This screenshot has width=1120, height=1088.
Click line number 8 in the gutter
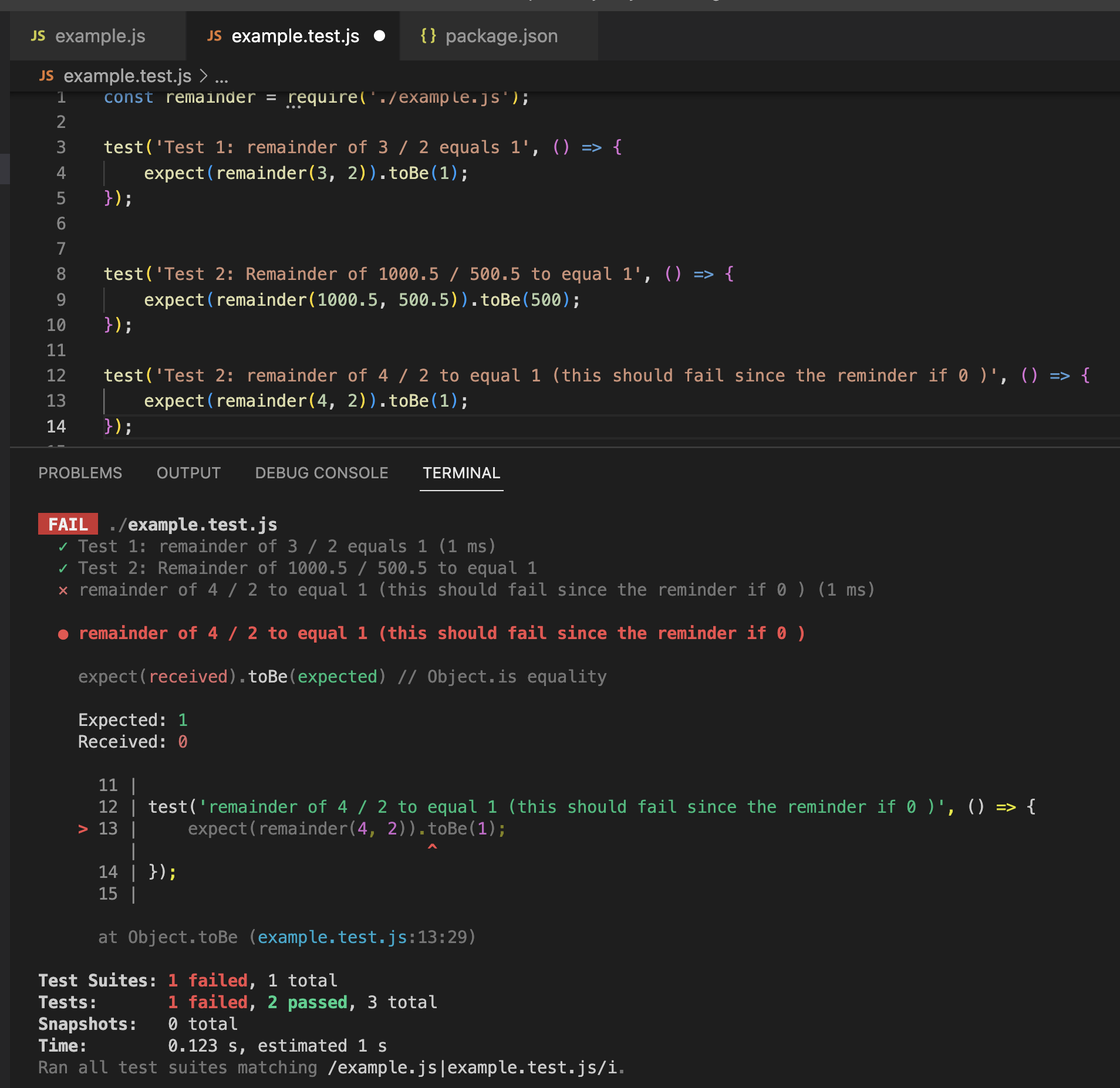click(x=61, y=274)
